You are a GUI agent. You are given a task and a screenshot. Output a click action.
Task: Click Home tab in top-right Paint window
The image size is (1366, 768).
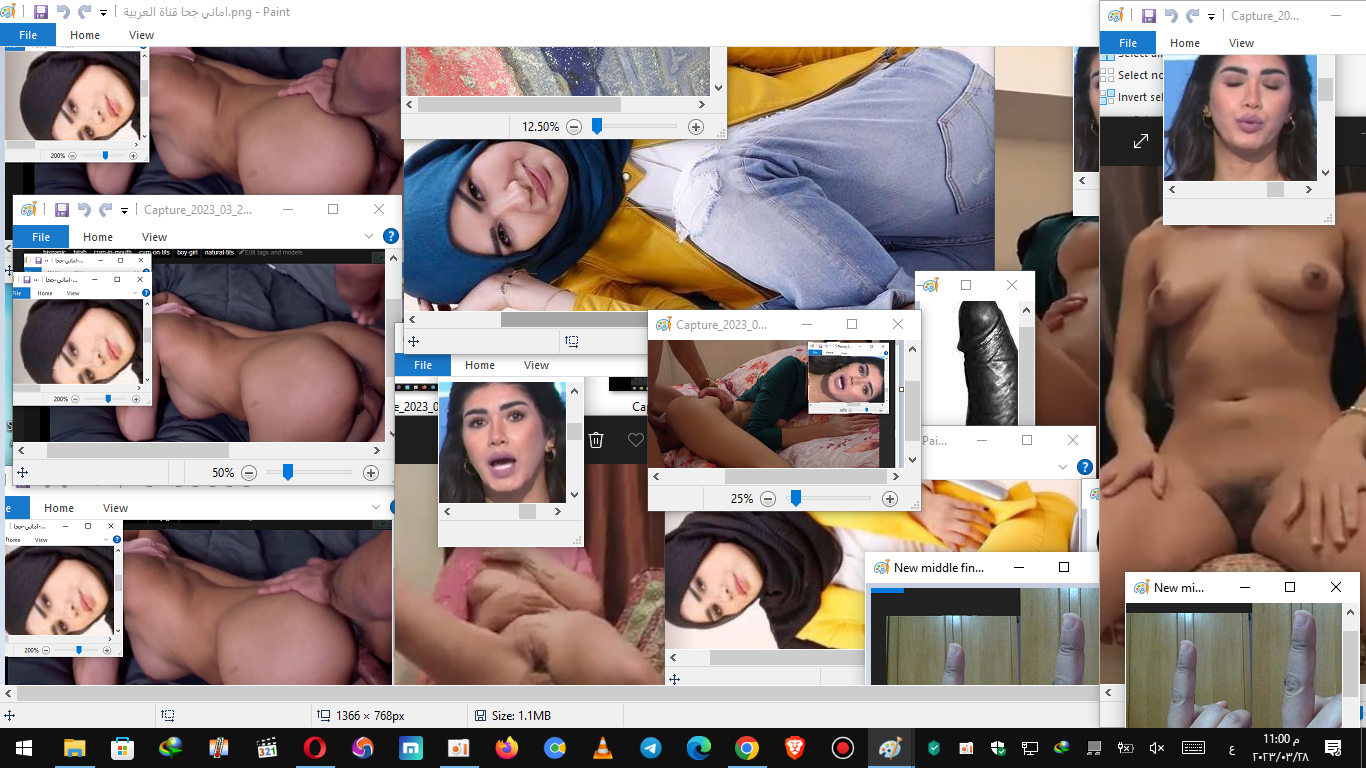coord(1184,43)
